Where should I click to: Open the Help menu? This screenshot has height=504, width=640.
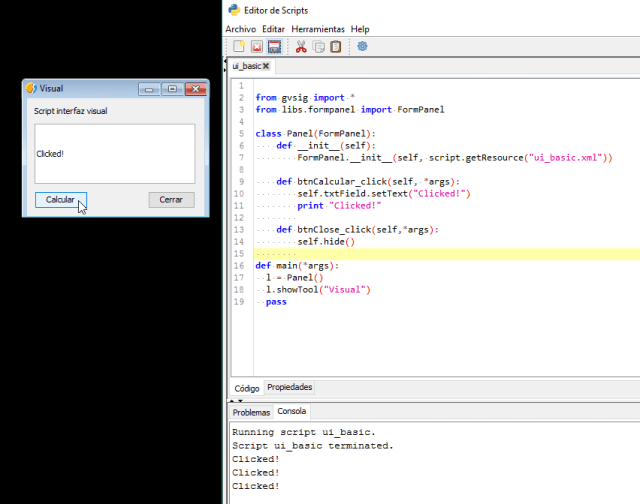(360, 29)
